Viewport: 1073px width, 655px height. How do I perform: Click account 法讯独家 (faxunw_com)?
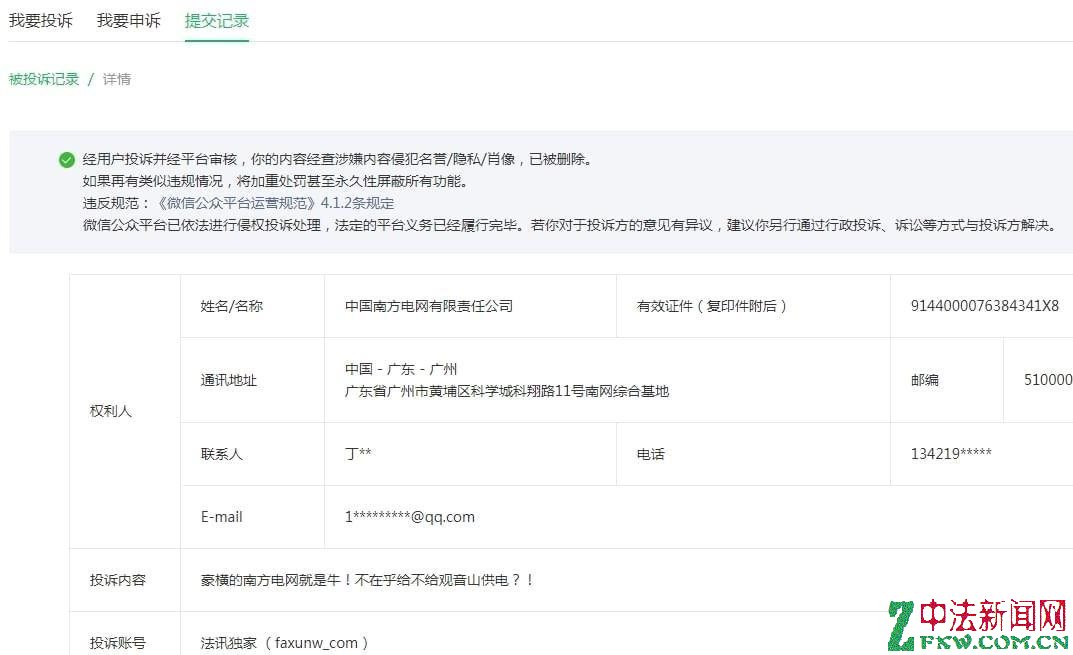(x=285, y=643)
